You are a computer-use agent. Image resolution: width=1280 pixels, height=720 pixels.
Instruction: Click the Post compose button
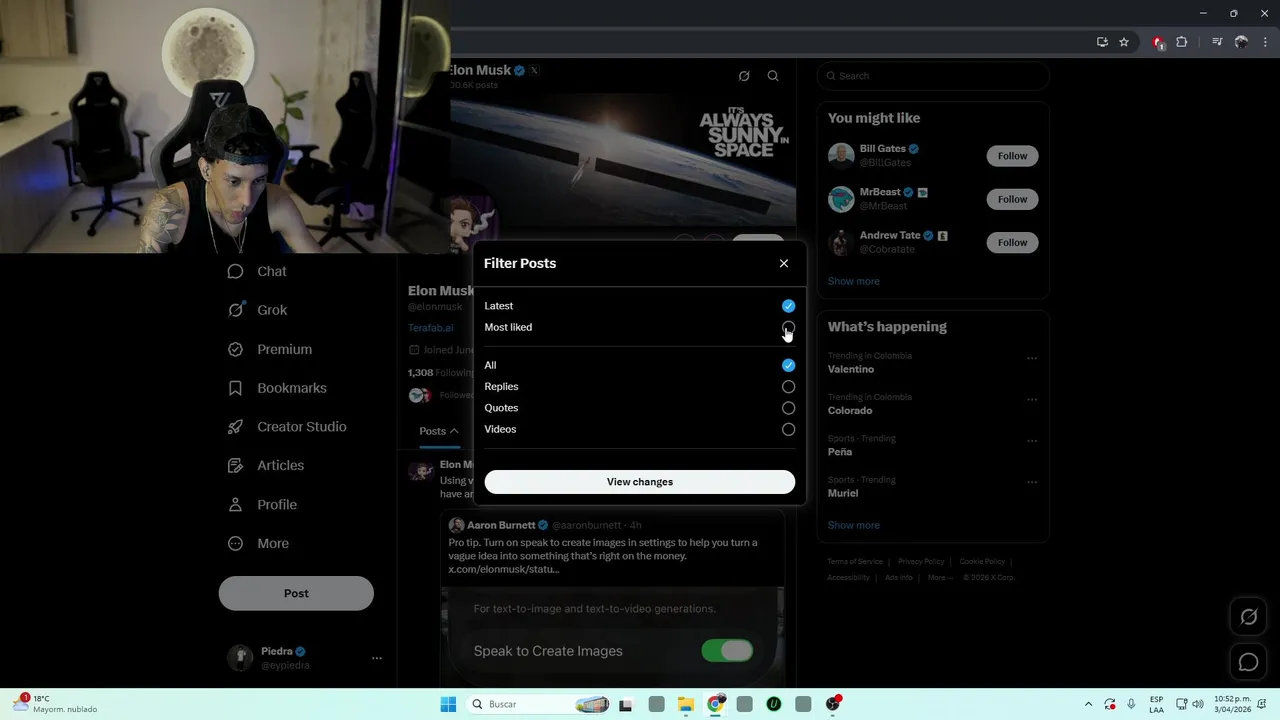pos(296,593)
